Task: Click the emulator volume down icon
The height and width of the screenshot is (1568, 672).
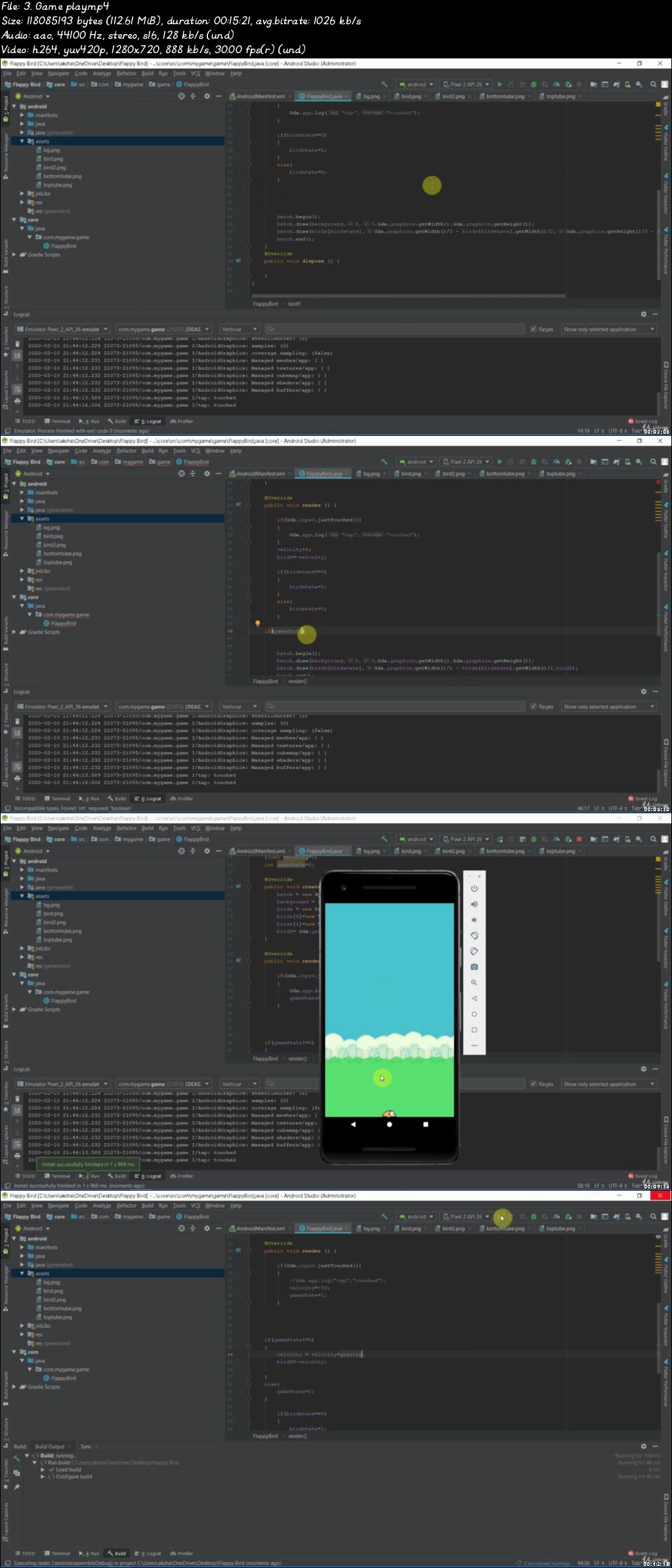Action: click(474, 920)
